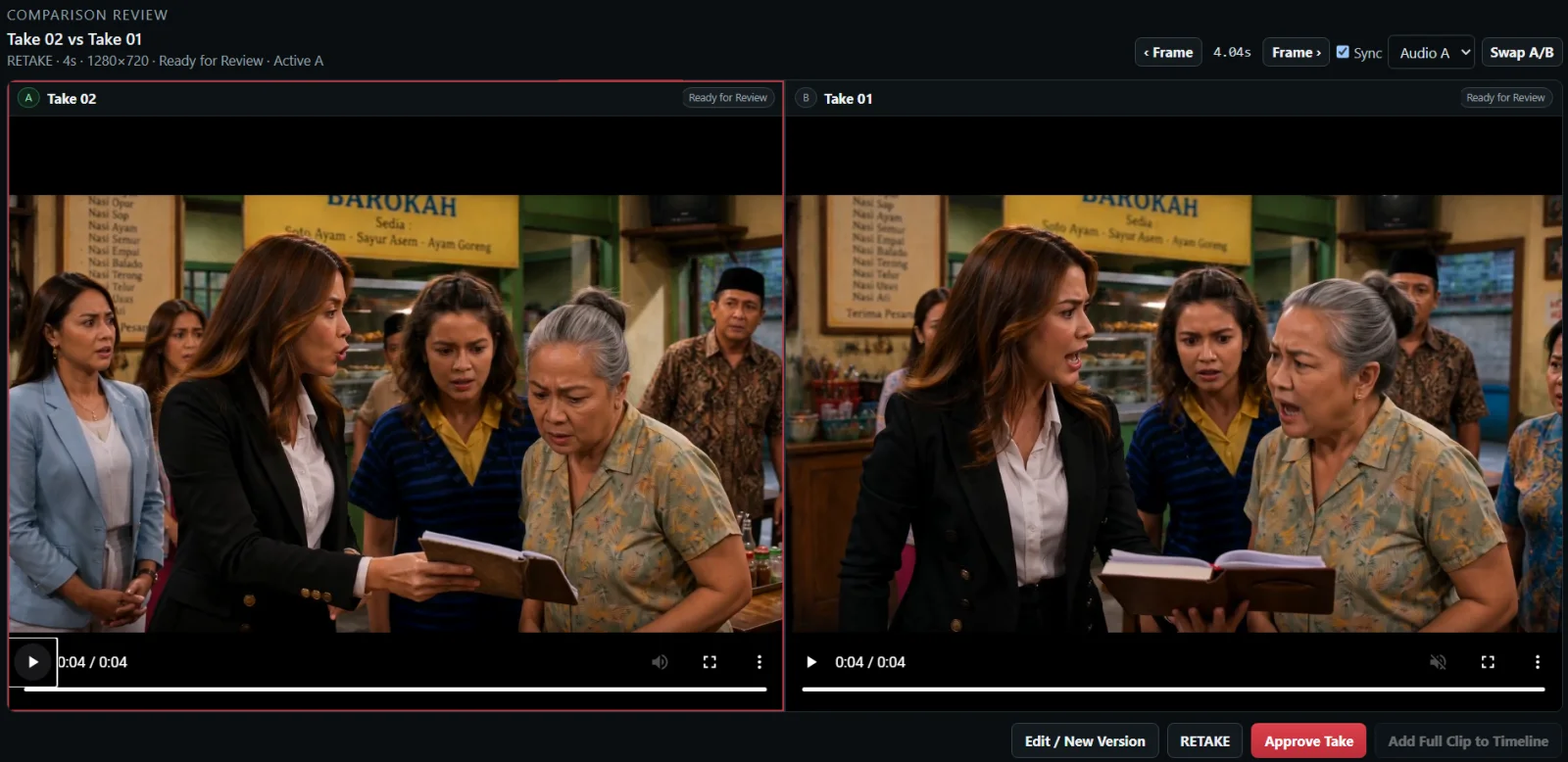Screen dimensions: 1568x762
Task: Click the A badge of Take 02
Action: (x=28, y=98)
